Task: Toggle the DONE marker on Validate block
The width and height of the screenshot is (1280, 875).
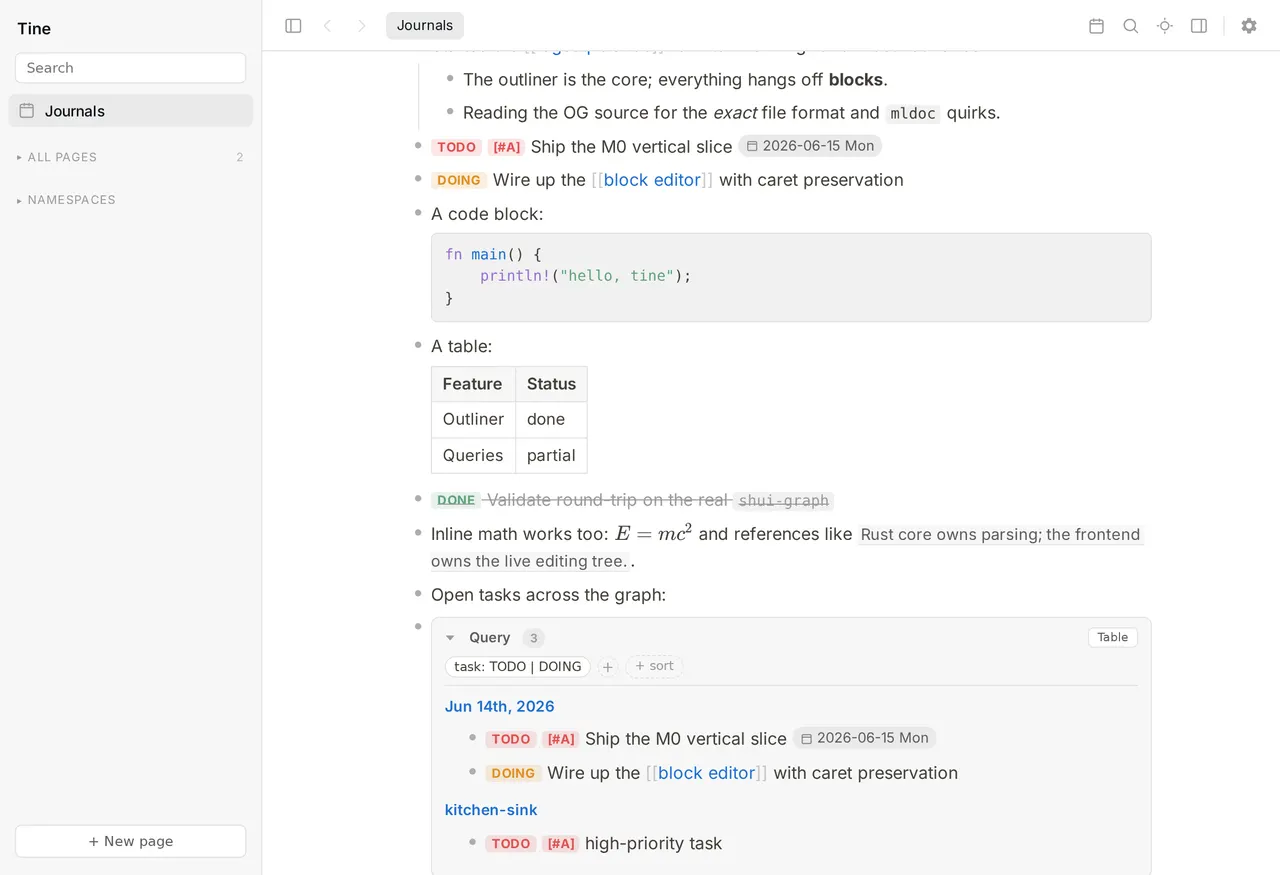Action: [456, 500]
